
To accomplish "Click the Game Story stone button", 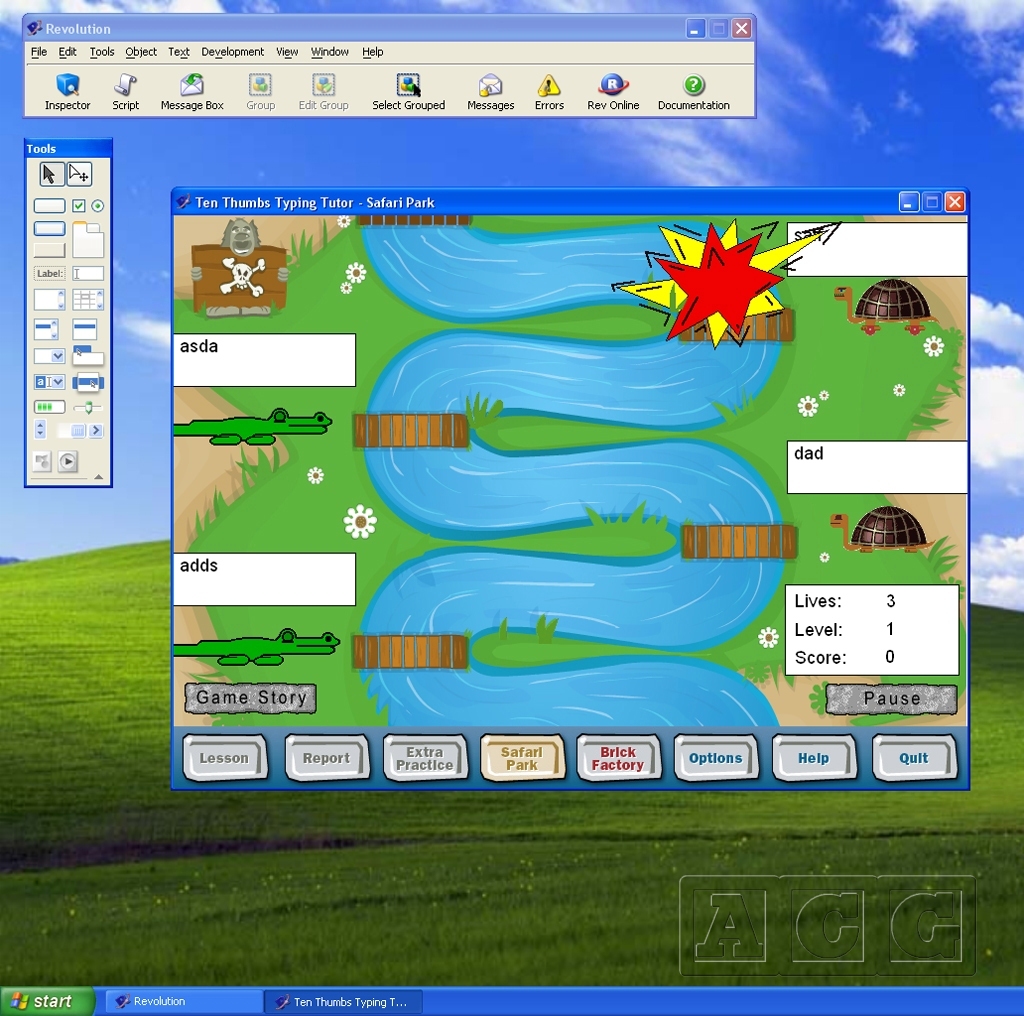I will [x=251, y=698].
